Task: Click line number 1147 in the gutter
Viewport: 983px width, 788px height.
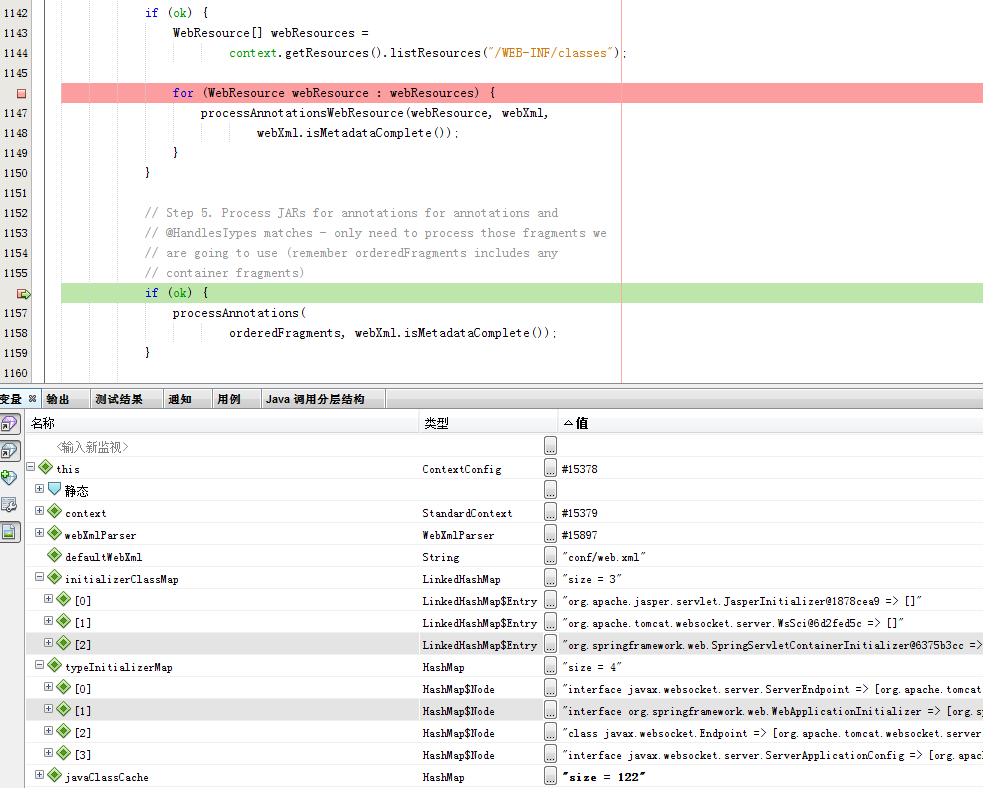Action: click(x=16, y=113)
